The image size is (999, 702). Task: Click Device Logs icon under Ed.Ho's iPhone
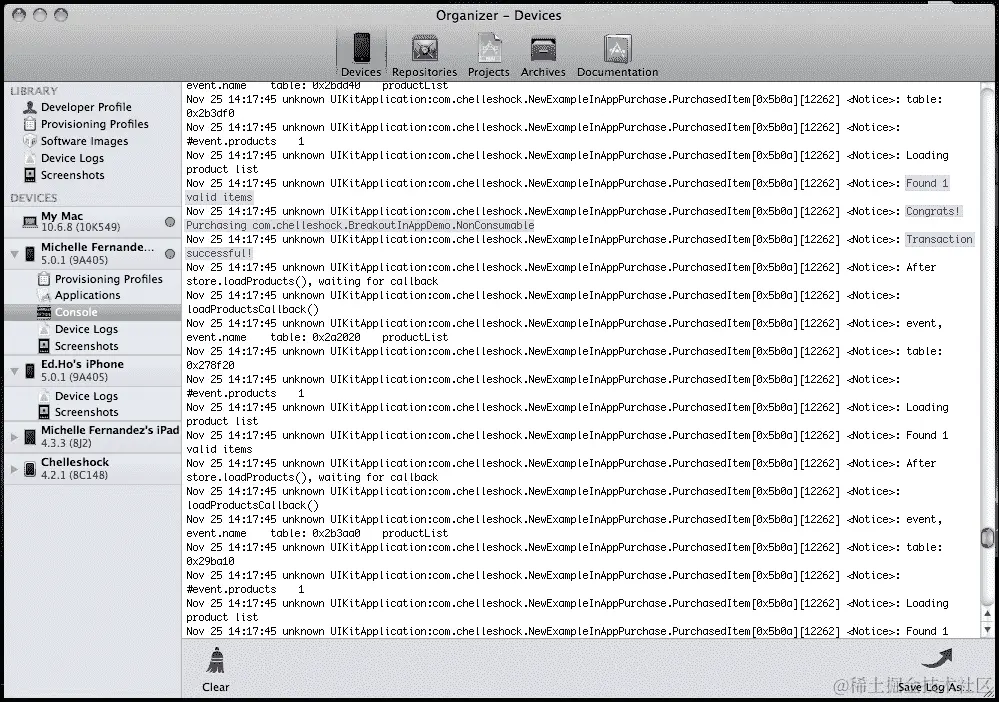coord(43,396)
